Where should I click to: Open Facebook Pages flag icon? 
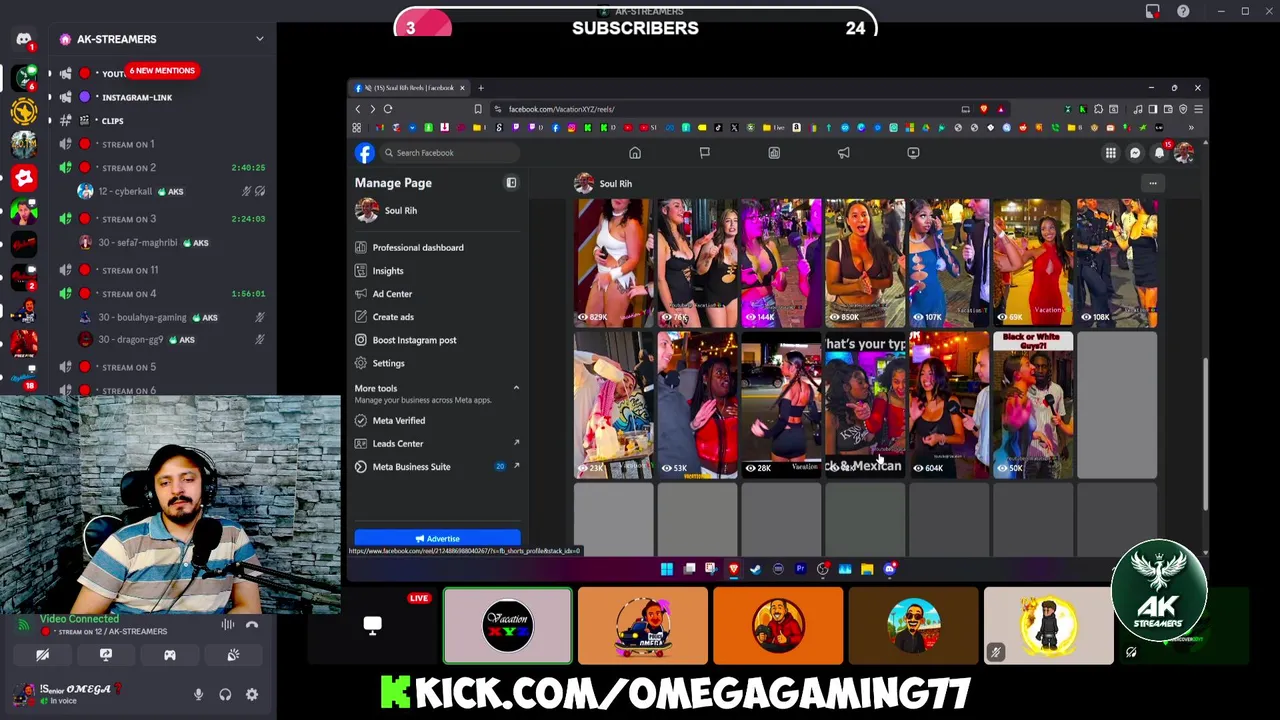coord(704,153)
